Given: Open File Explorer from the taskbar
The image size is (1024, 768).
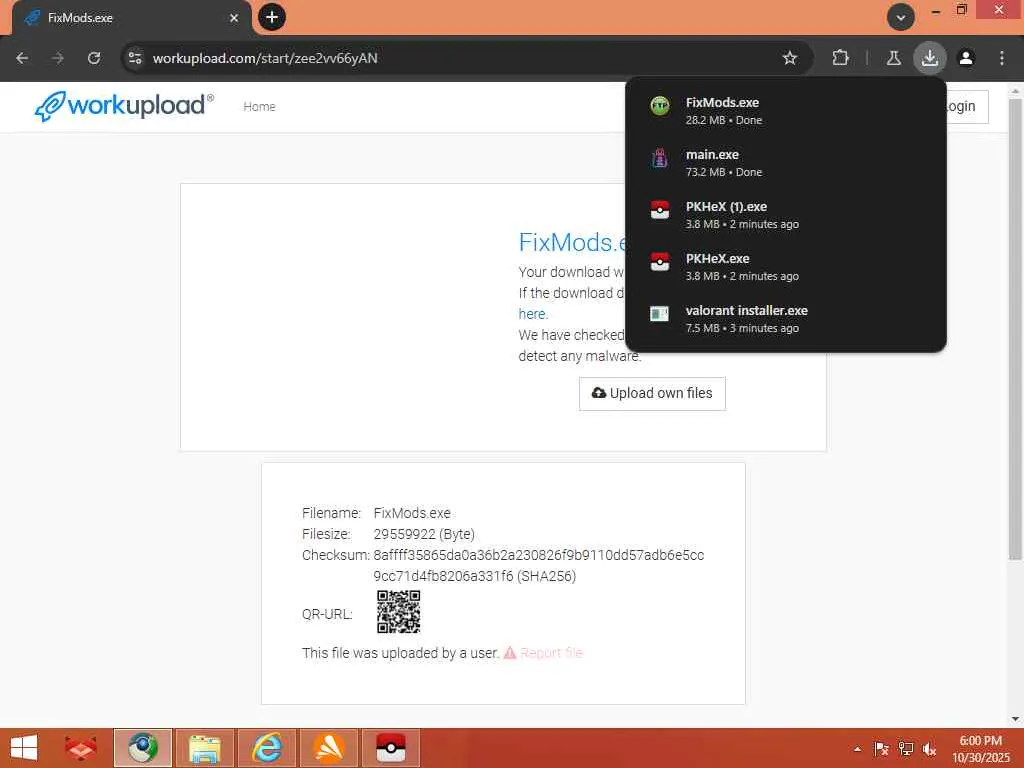Looking at the screenshot, I should (x=205, y=748).
